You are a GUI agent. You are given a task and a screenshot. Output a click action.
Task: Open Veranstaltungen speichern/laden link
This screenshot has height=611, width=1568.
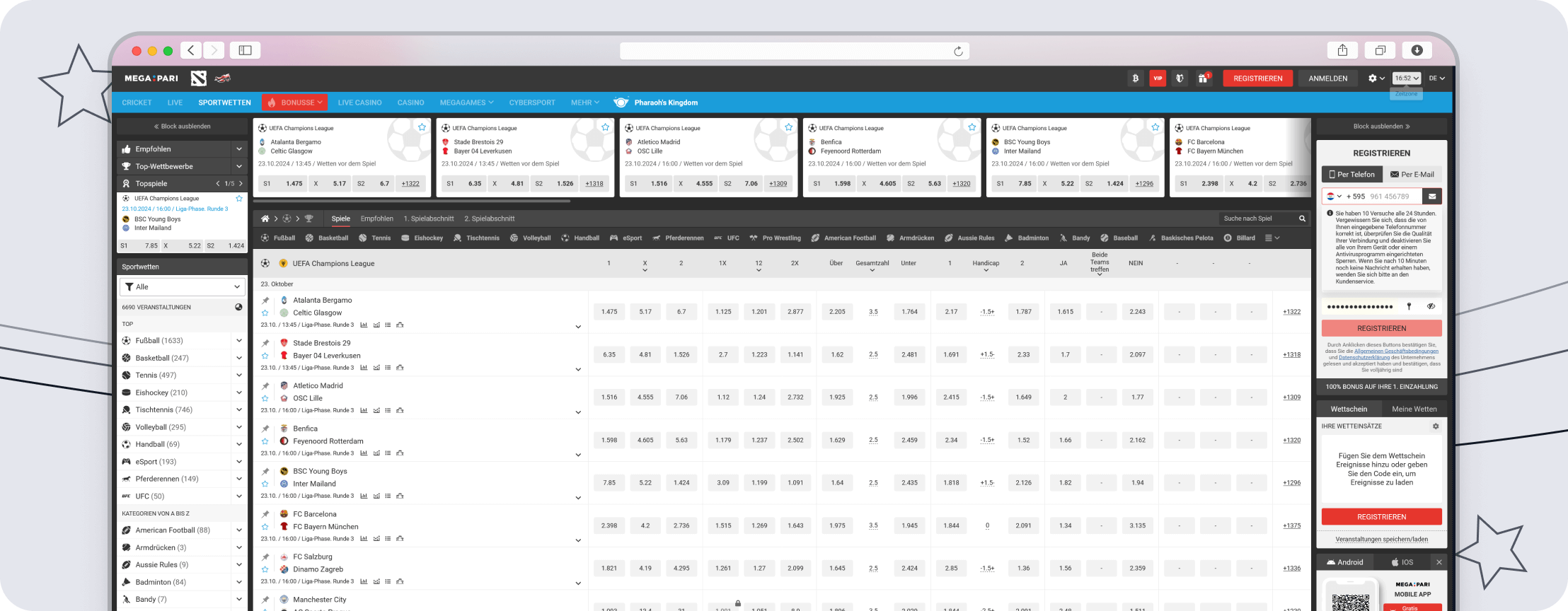tap(1382, 539)
